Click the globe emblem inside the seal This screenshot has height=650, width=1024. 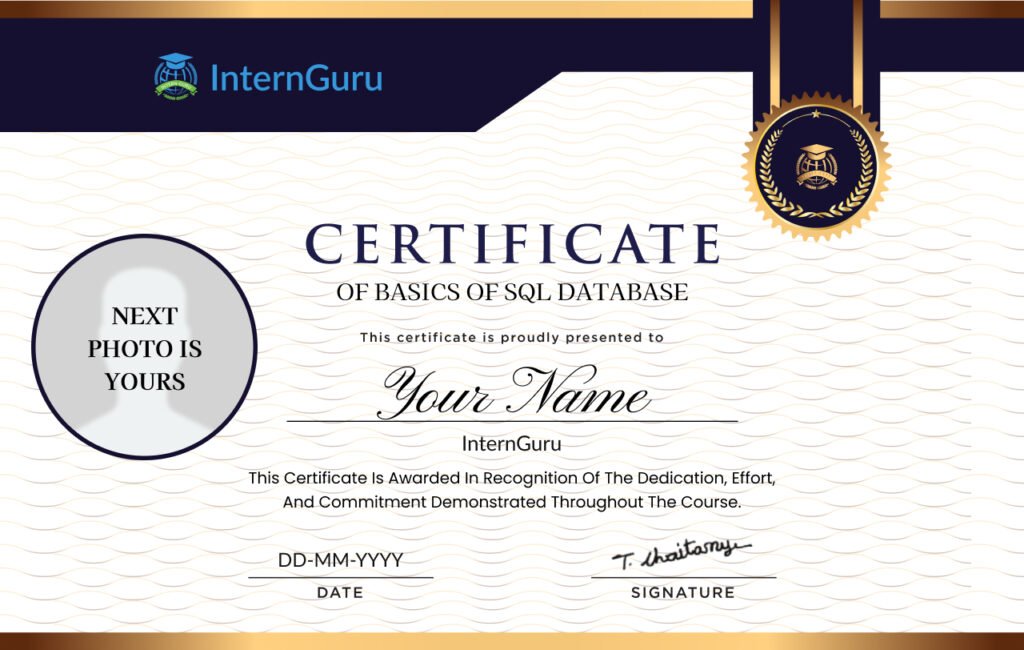pos(818,170)
